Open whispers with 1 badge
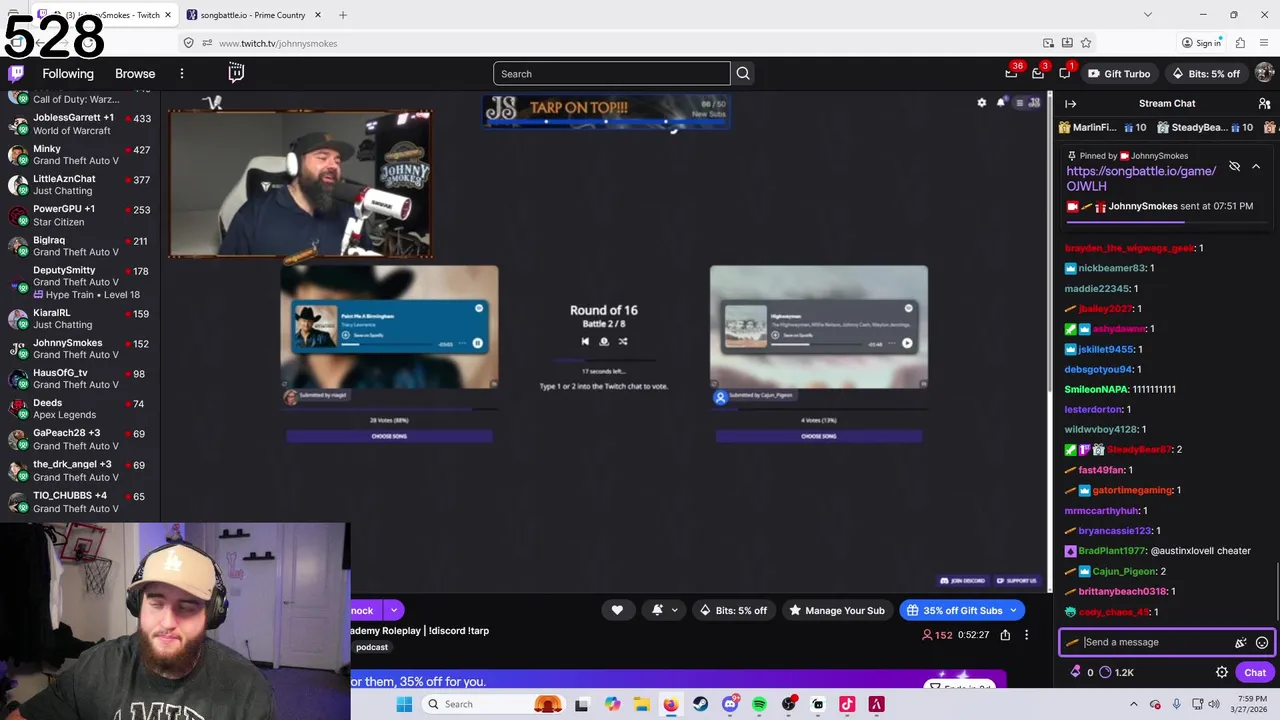 tap(1065, 73)
